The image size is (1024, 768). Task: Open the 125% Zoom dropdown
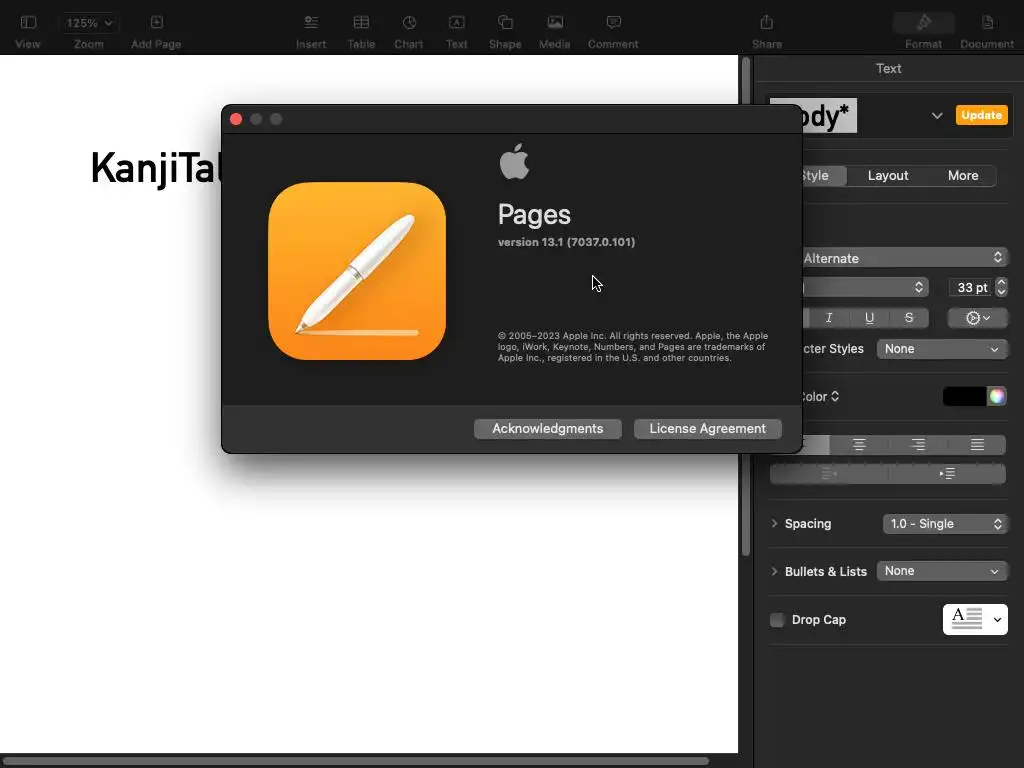tap(89, 23)
